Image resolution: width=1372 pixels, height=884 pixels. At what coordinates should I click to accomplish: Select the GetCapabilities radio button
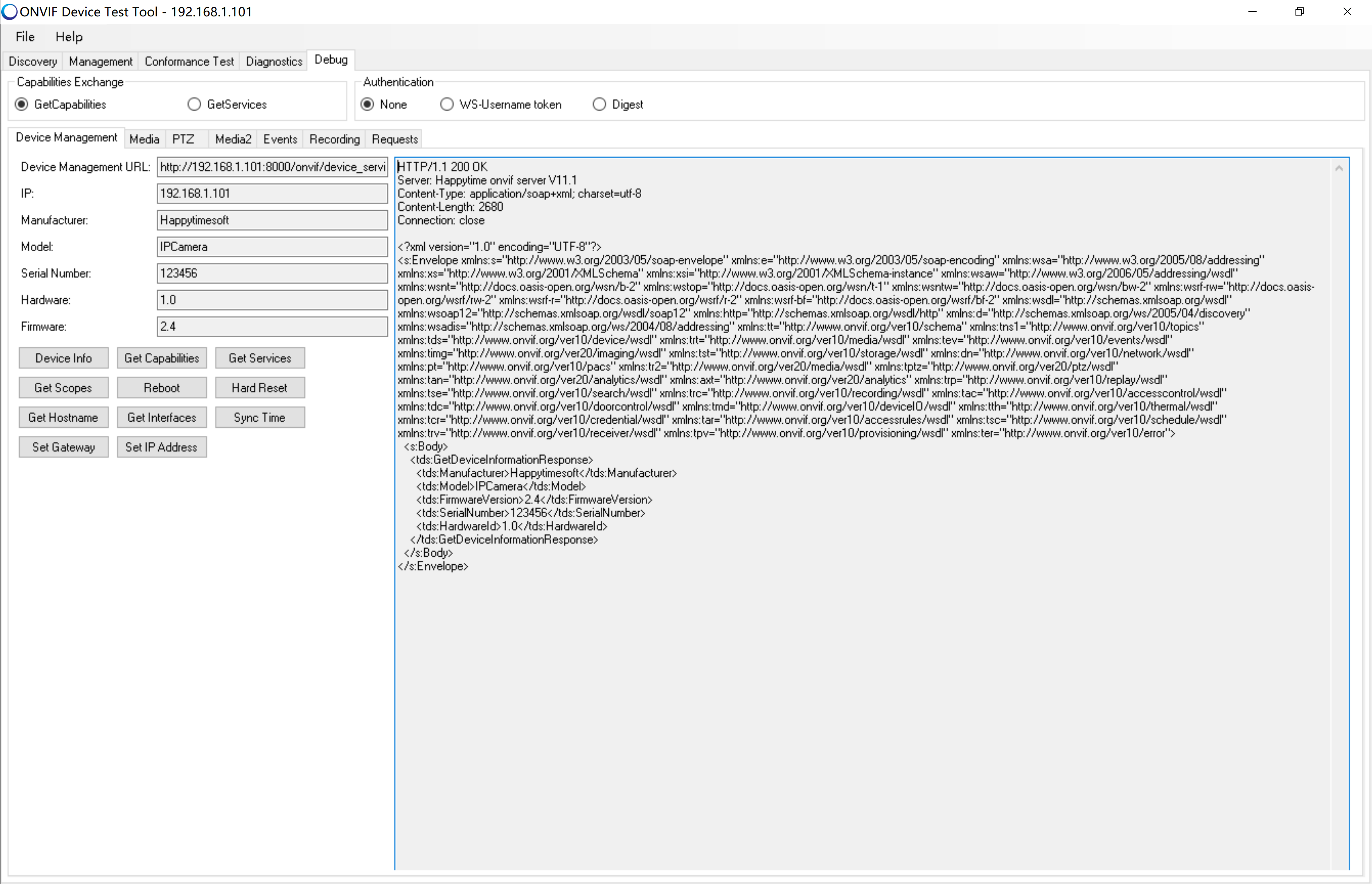tap(22, 104)
